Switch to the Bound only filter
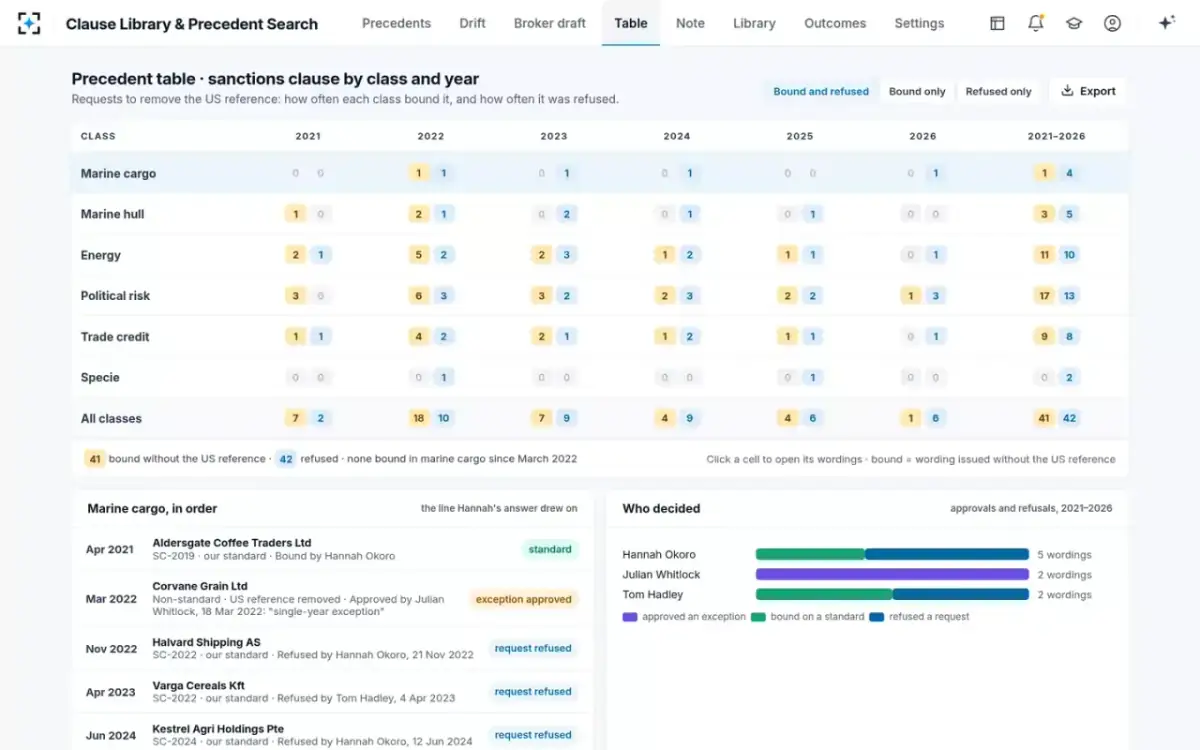Viewport: 1200px width, 750px height. 917,91
